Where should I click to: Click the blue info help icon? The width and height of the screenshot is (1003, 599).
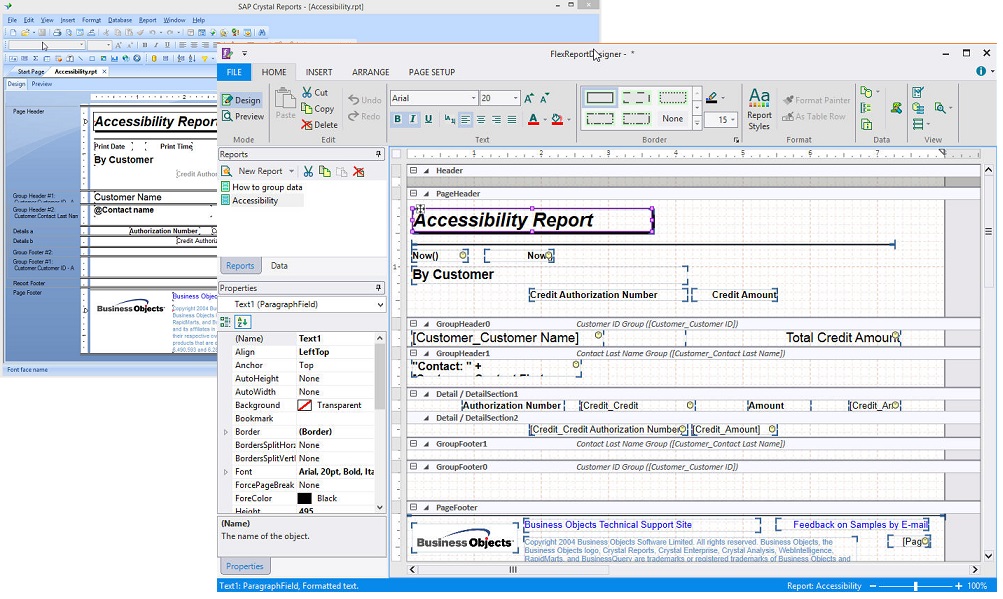pos(981,72)
